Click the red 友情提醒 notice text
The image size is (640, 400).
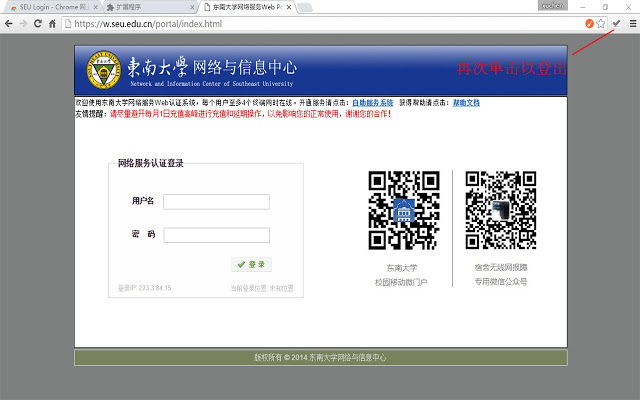251,114
